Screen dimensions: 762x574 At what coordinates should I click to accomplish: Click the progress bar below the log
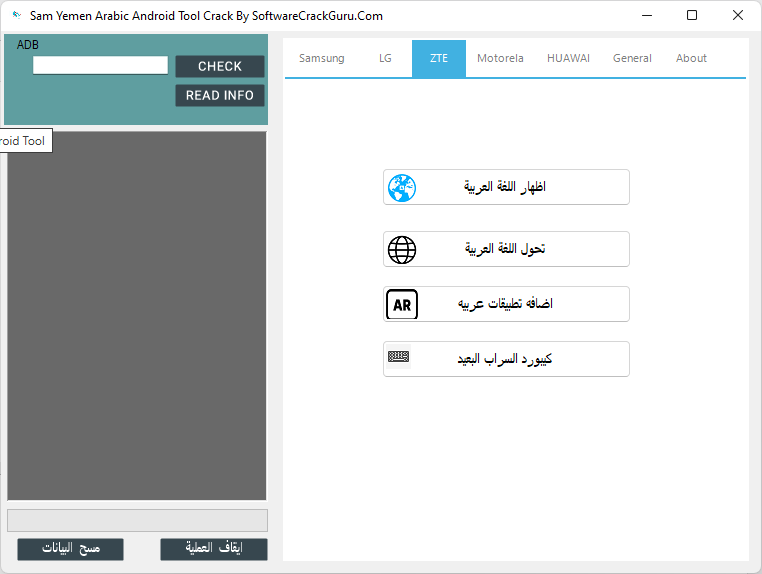[138, 521]
